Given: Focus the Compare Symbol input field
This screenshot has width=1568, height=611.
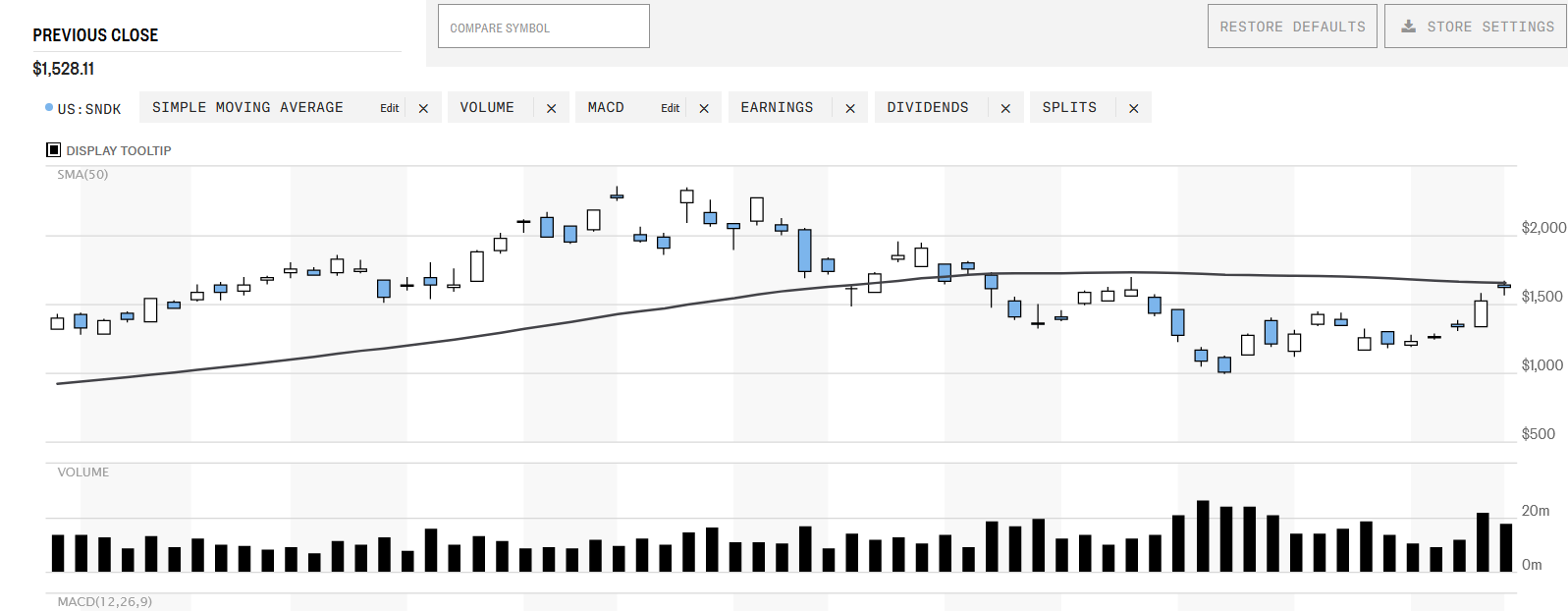Looking at the screenshot, I should pos(544,27).
